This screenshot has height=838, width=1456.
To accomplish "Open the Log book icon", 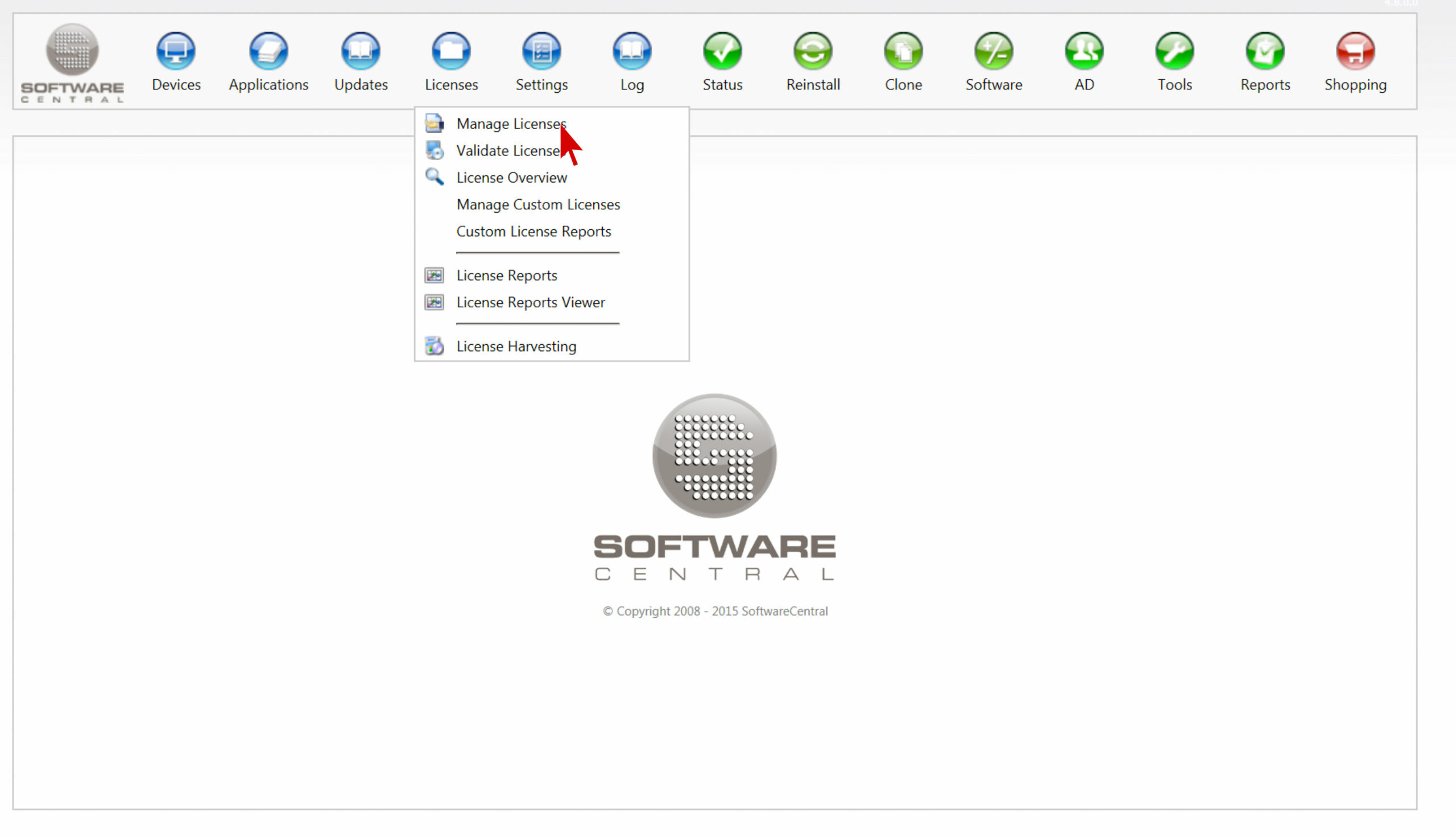I will tap(632, 51).
